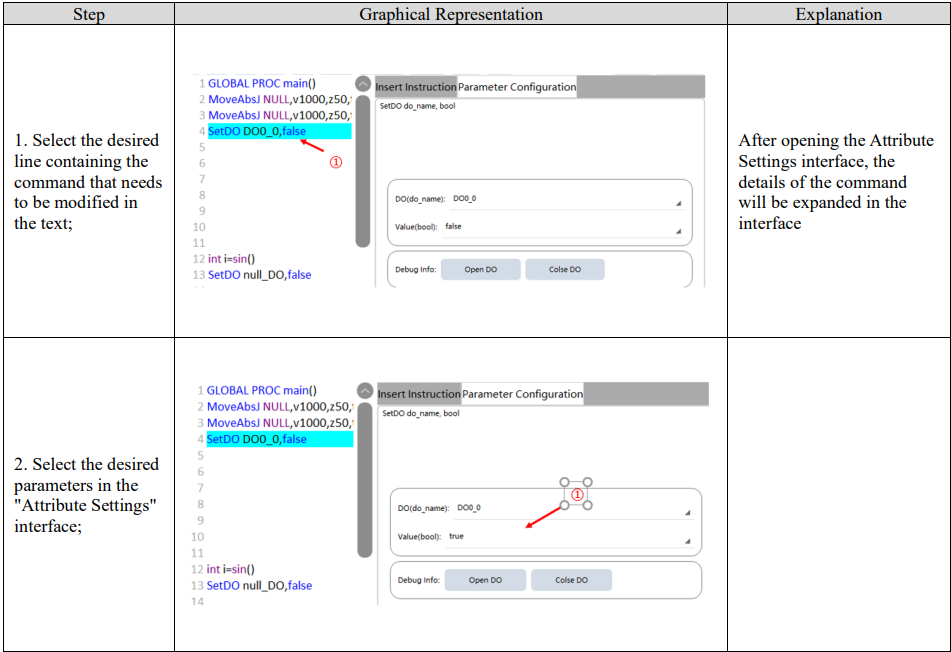Select line 3 MoveAbsJ command in step 2 screenshot
This screenshot has height=652, width=951.
point(280,423)
